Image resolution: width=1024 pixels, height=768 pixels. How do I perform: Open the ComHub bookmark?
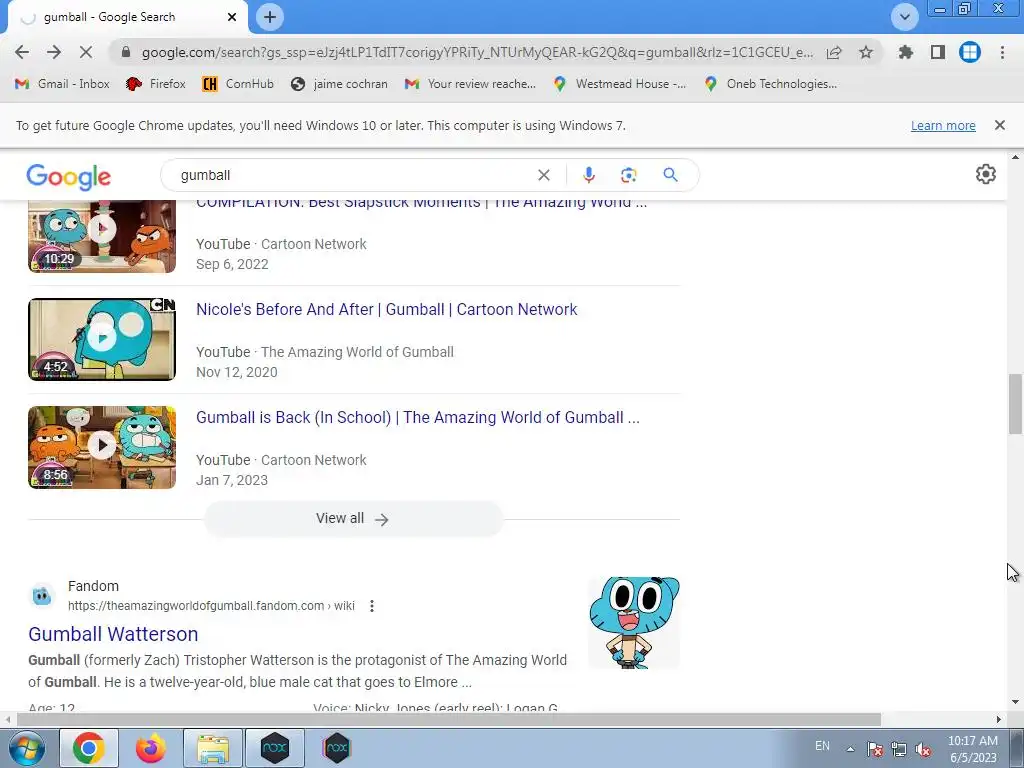pos(238,84)
